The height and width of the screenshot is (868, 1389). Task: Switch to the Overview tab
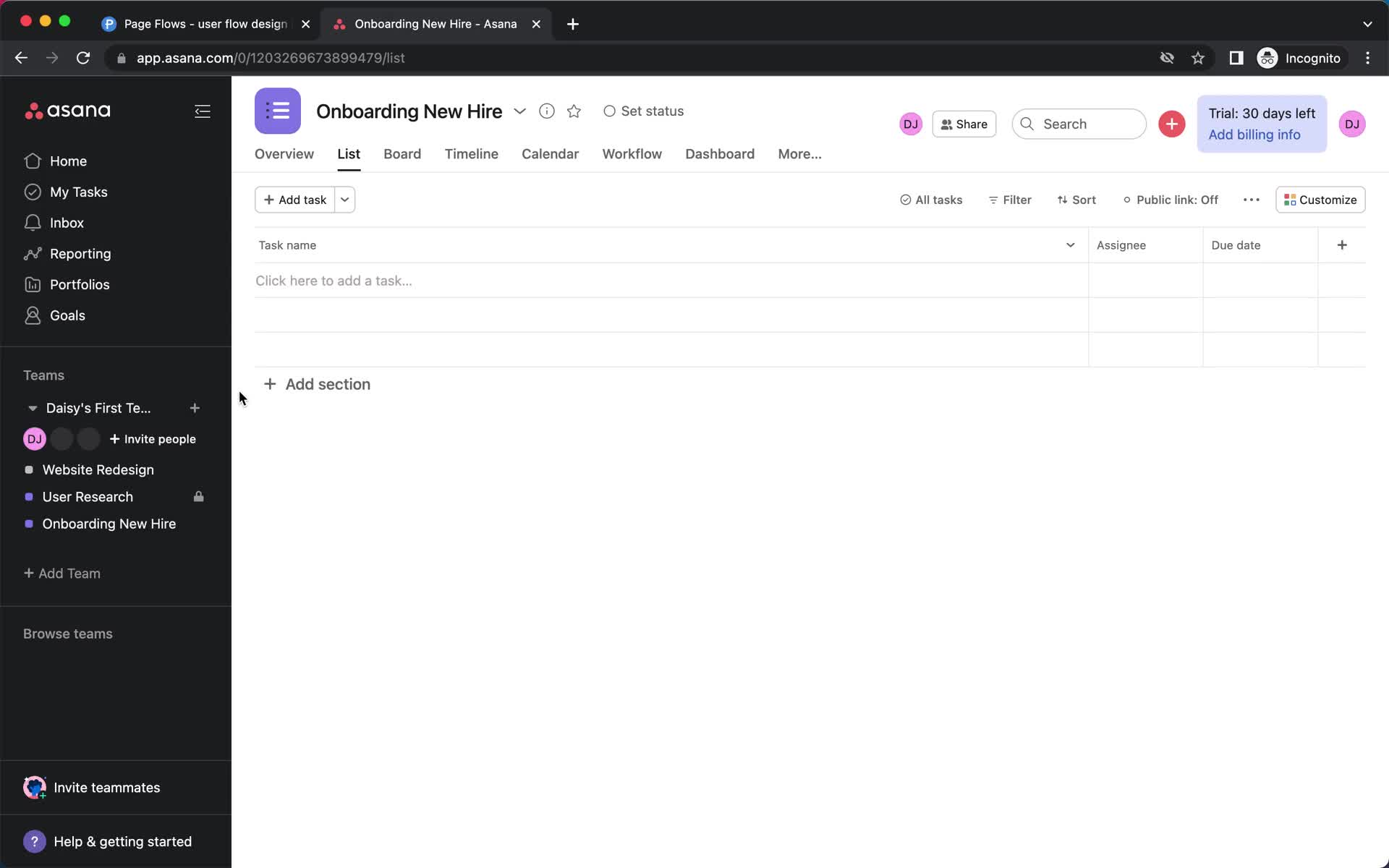tap(283, 154)
